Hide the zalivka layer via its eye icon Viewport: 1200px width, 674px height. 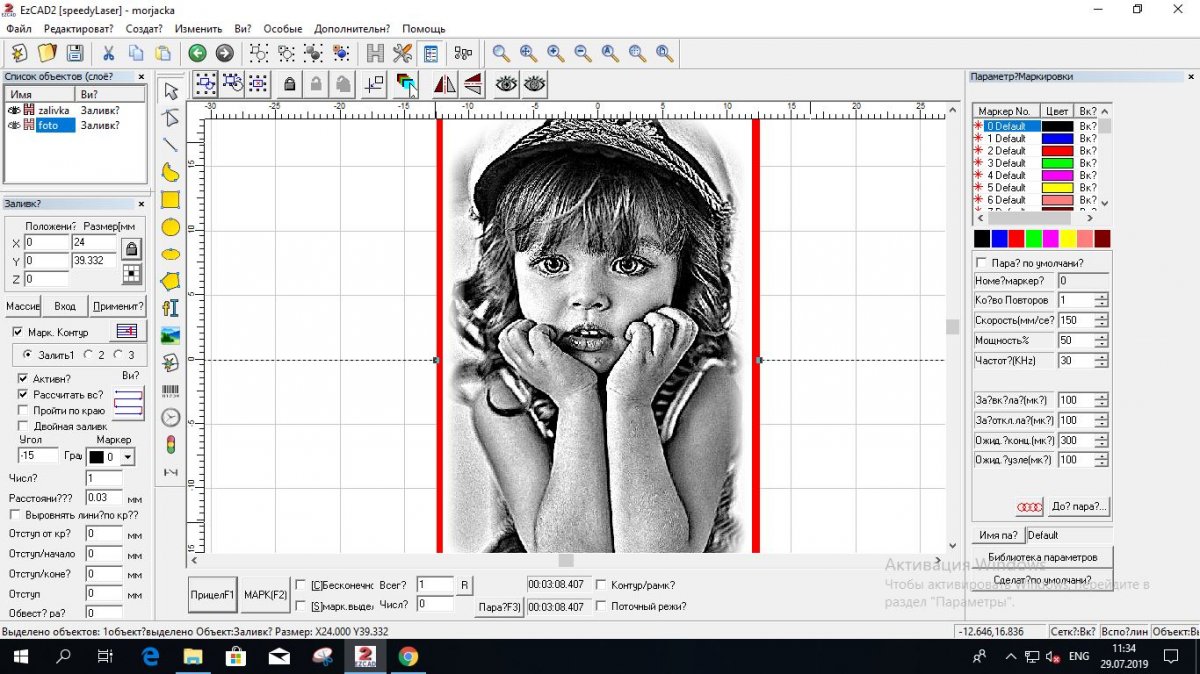click(14, 110)
